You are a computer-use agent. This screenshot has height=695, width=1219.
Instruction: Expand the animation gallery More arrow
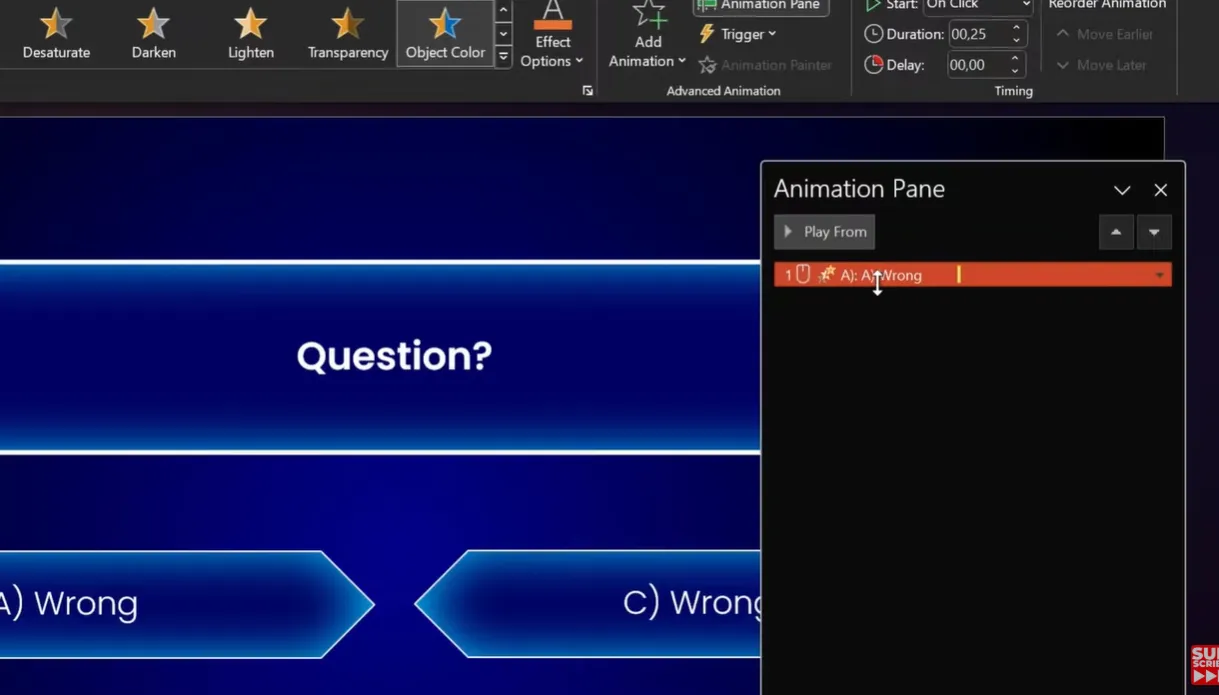click(504, 58)
